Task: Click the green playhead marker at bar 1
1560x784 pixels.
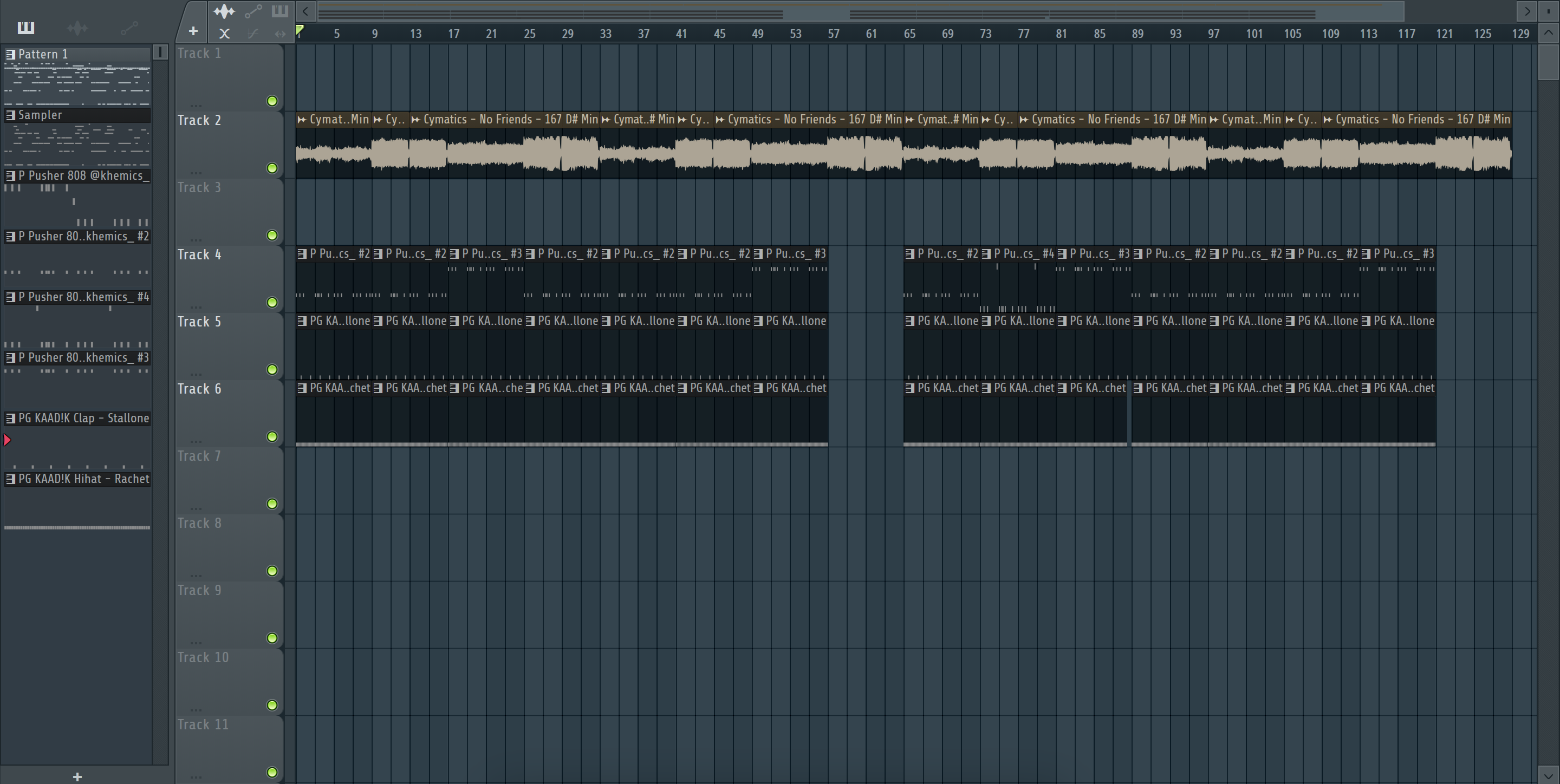Action: tap(299, 30)
